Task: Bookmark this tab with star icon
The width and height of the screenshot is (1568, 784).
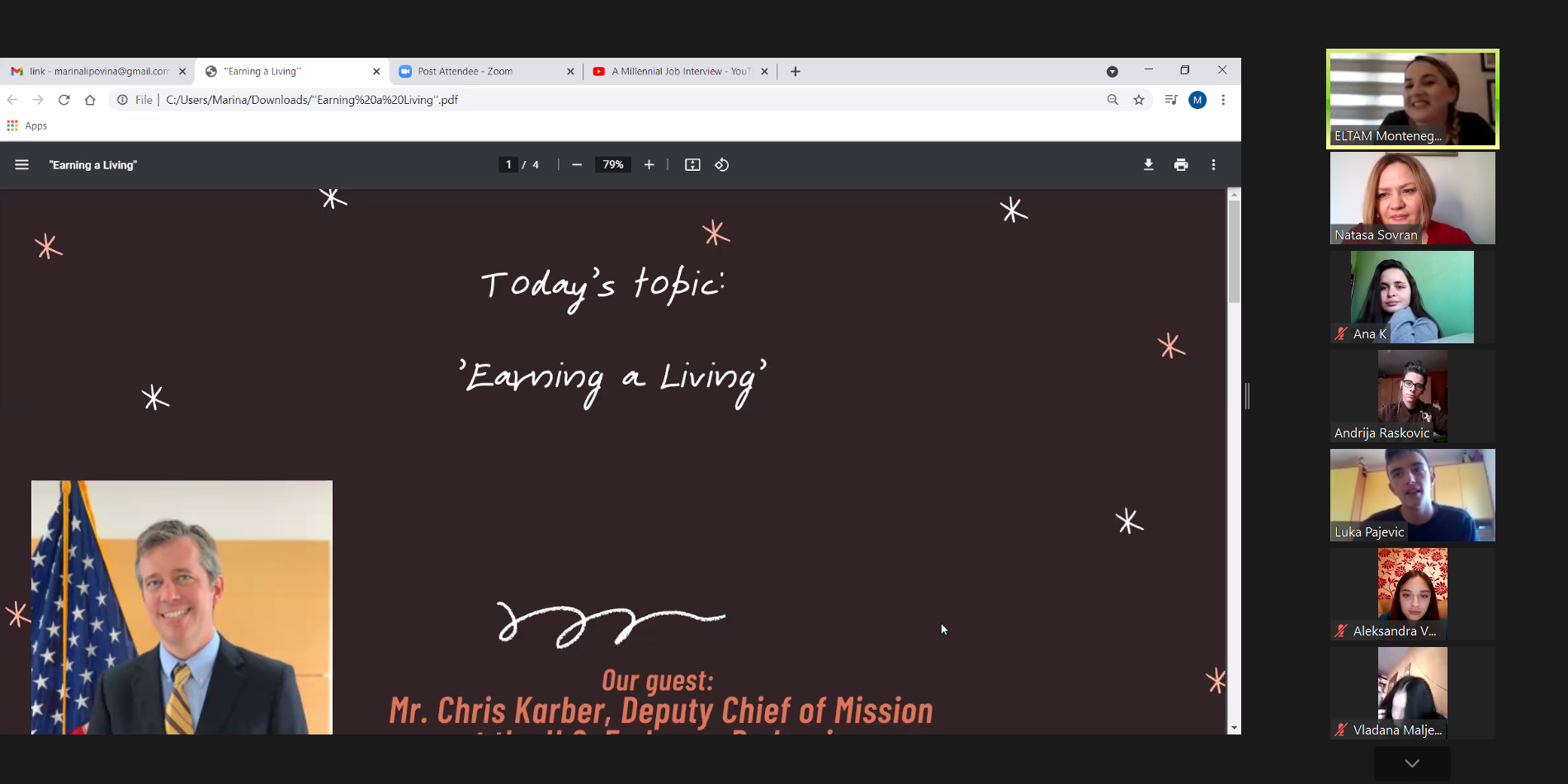Action: point(1139,100)
